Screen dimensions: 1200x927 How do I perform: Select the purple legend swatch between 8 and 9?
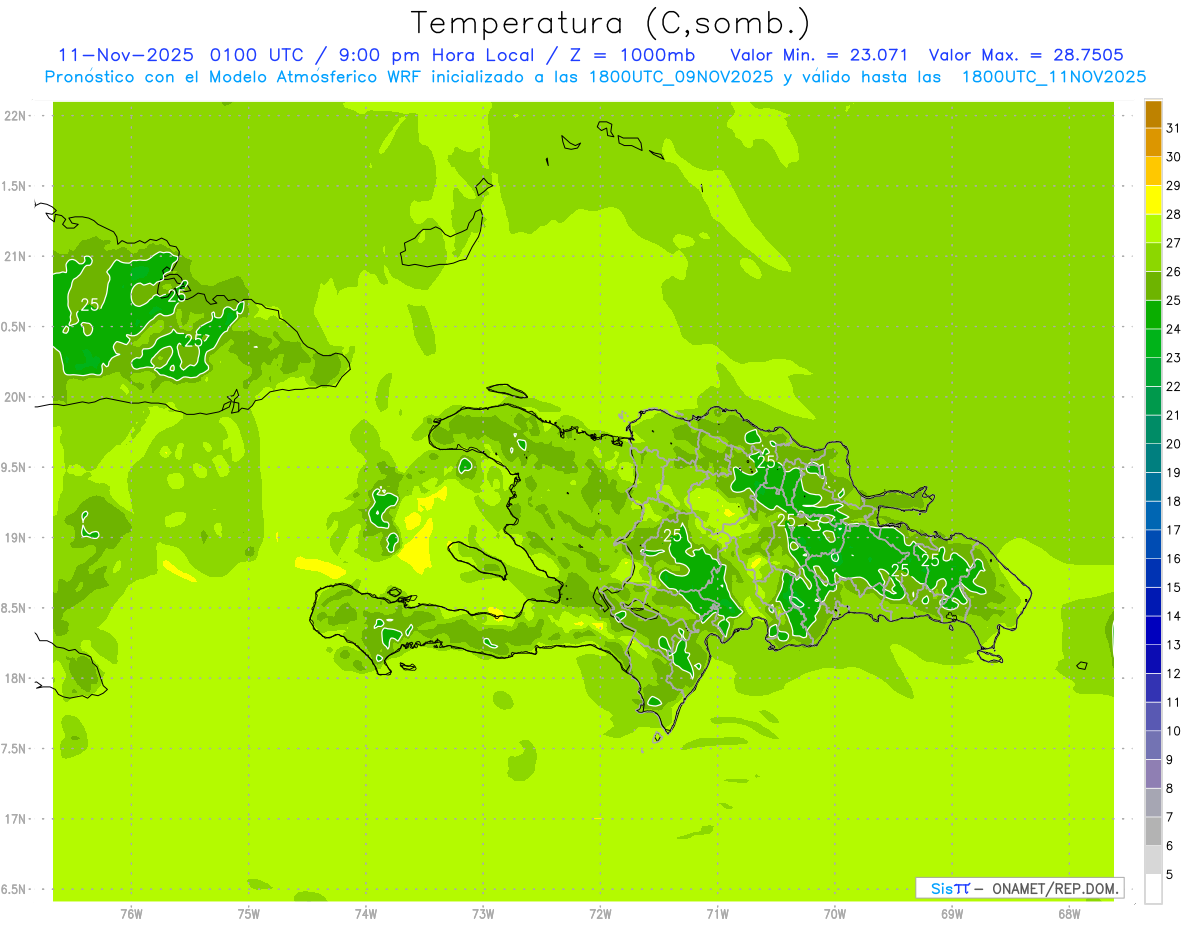(x=1153, y=774)
